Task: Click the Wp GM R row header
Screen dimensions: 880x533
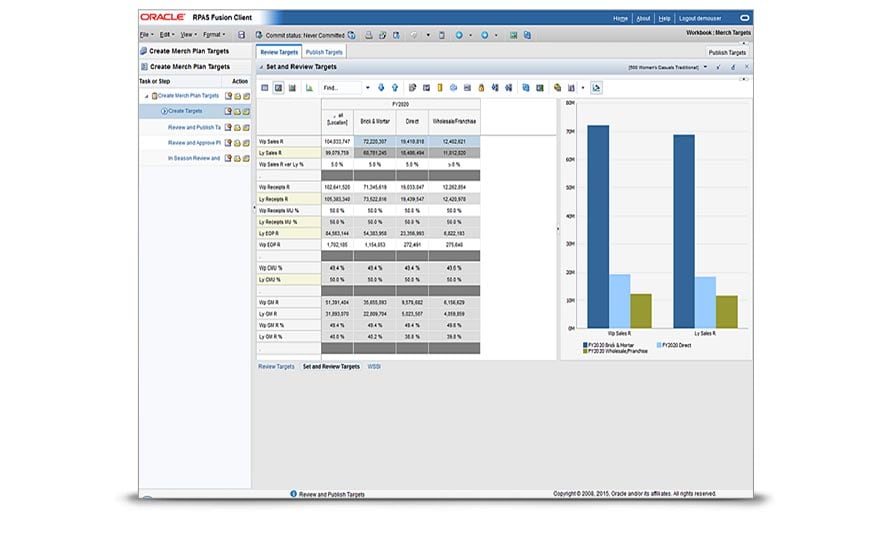Action: coord(288,302)
